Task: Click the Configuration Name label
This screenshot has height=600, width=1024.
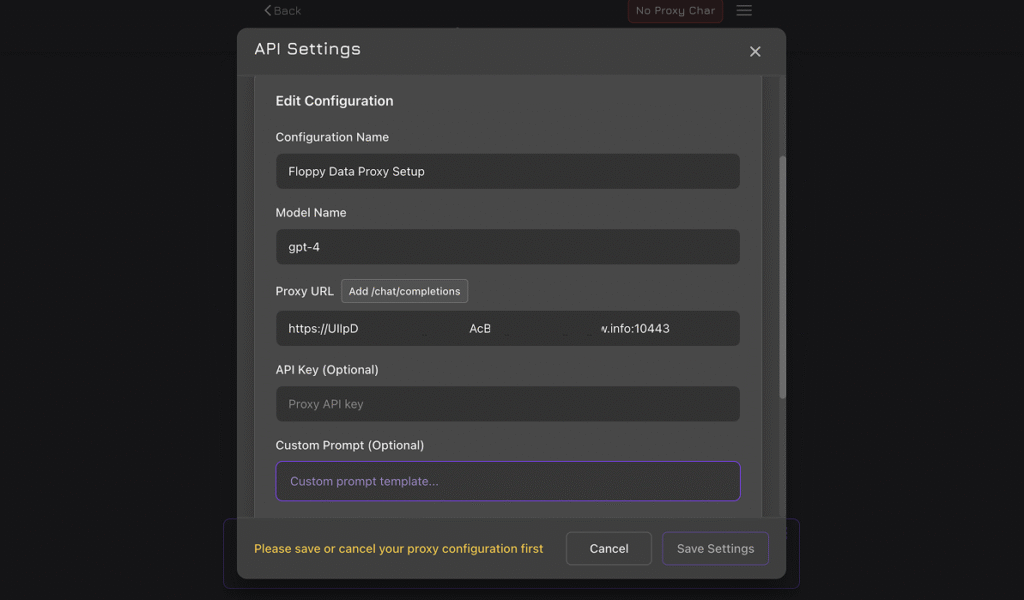Action: click(x=332, y=137)
